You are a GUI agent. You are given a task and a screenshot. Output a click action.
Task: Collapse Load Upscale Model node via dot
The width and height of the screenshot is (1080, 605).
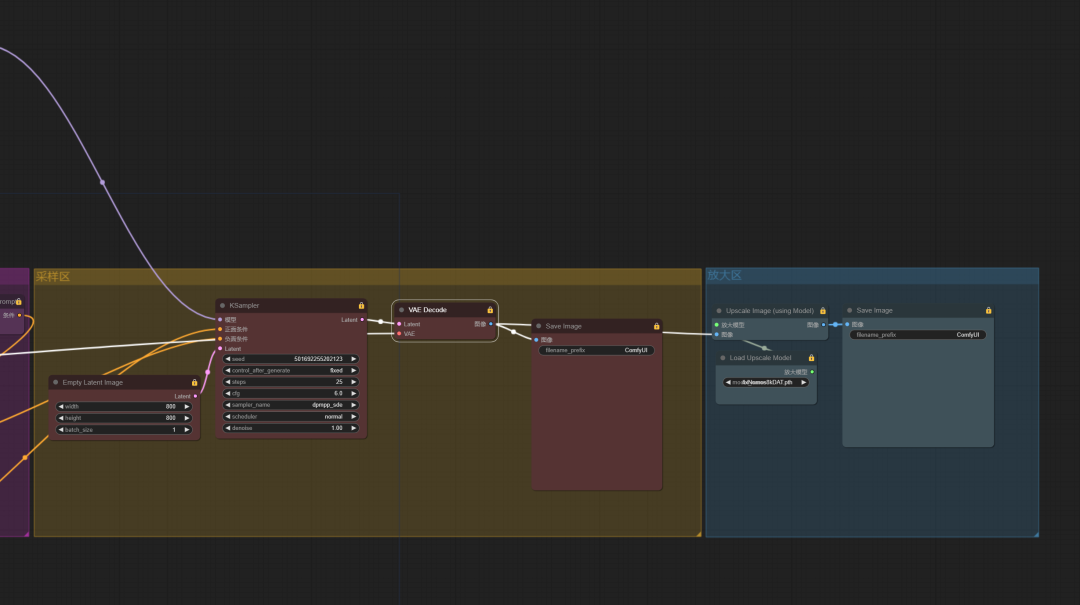point(723,358)
